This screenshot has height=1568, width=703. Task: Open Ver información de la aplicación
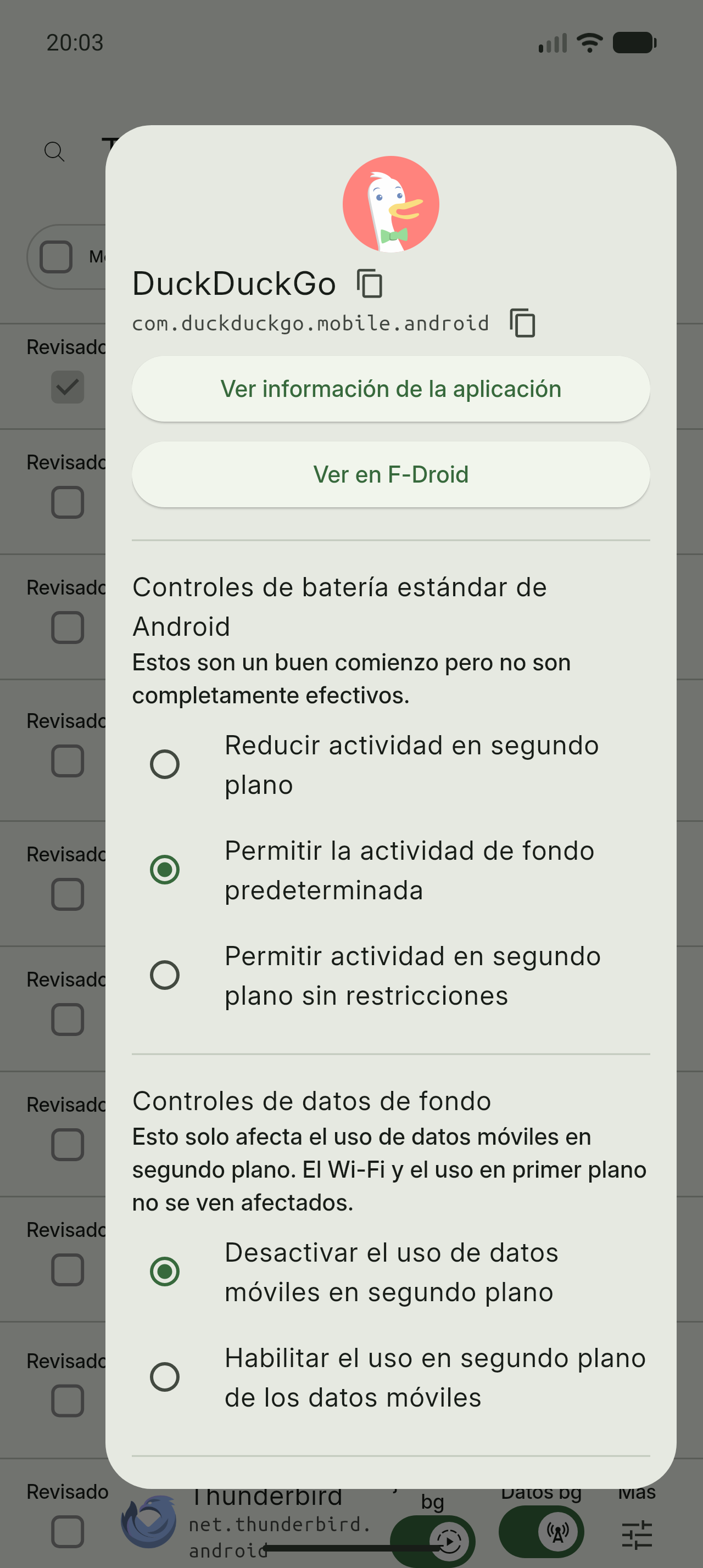[x=390, y=389]
